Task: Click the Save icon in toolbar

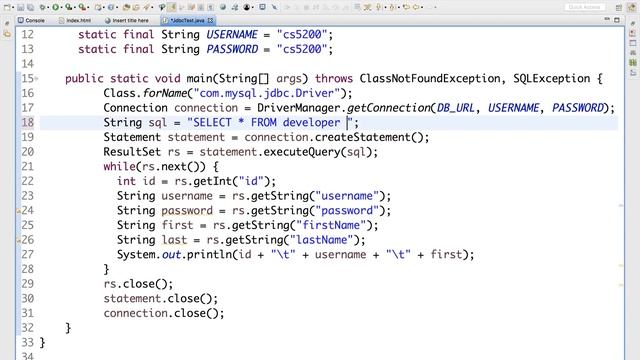Action: coord(20,7)
